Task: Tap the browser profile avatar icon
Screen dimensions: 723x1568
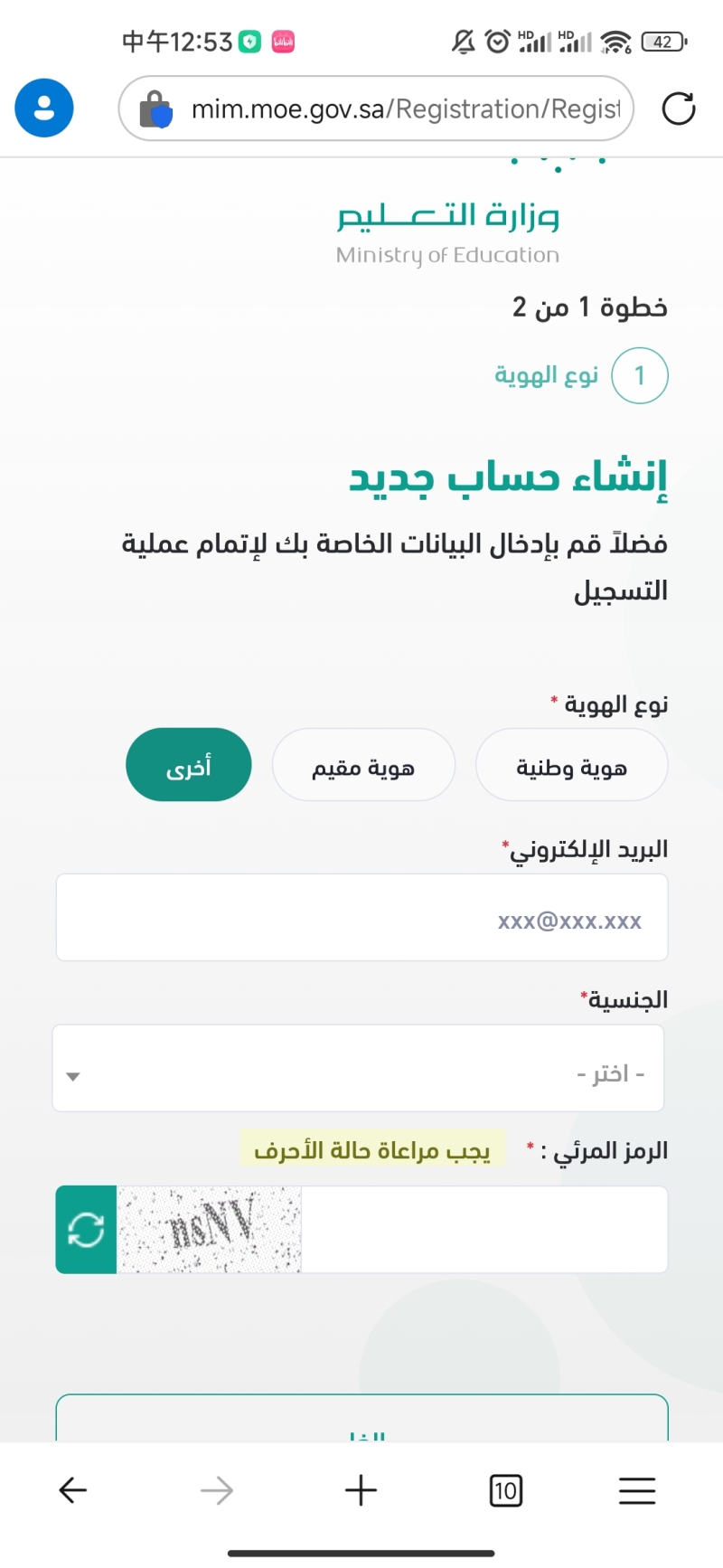Action: 43,109
